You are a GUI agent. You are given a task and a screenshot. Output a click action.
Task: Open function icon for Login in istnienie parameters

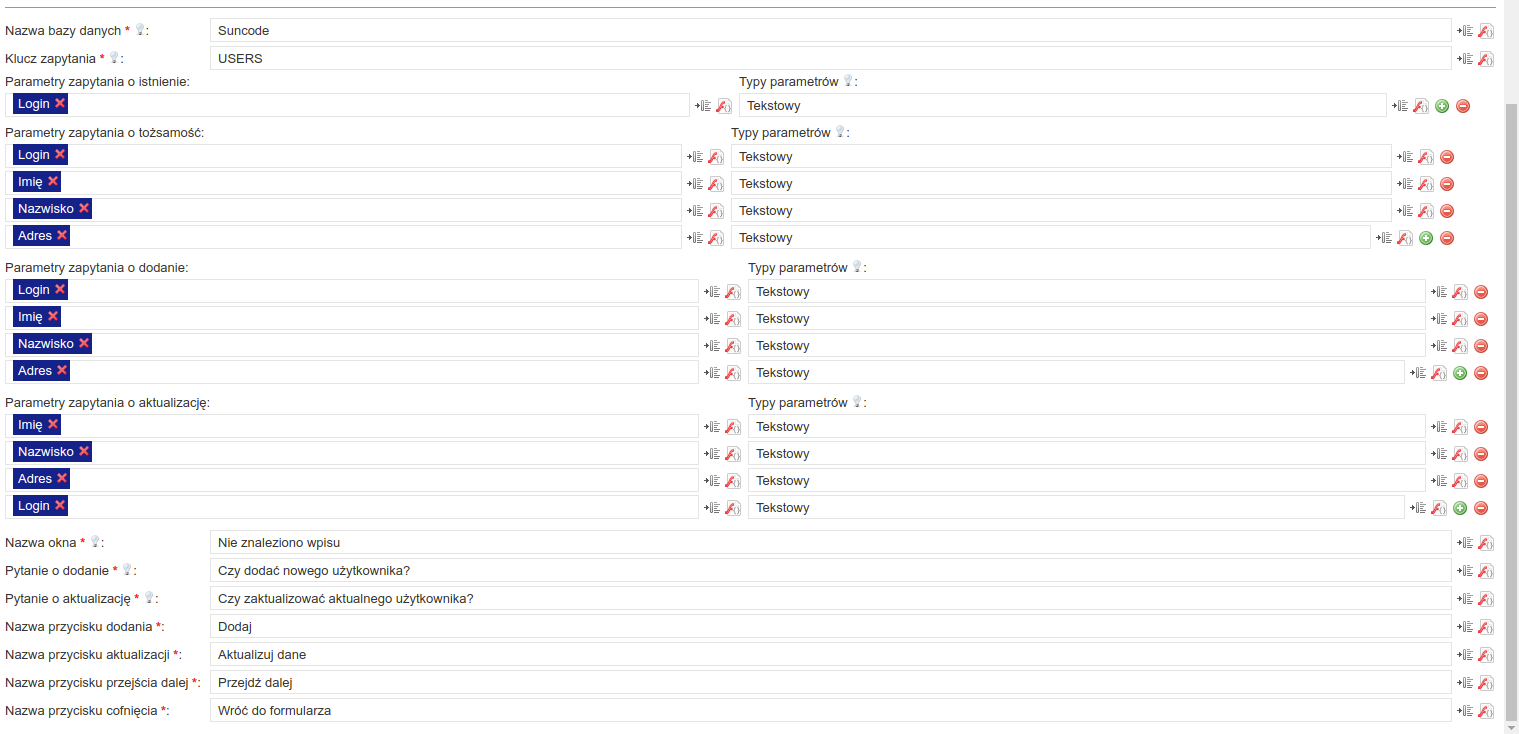tap(724, 106)
